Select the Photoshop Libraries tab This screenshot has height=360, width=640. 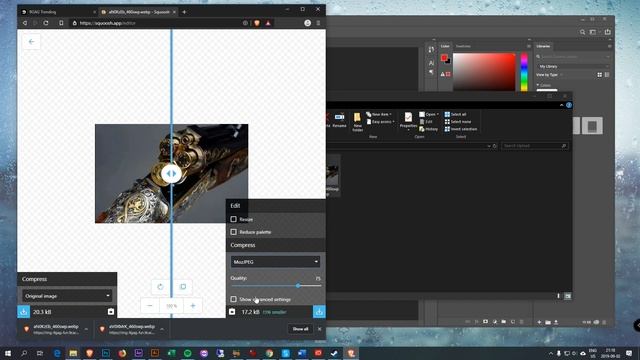(543, 46)
